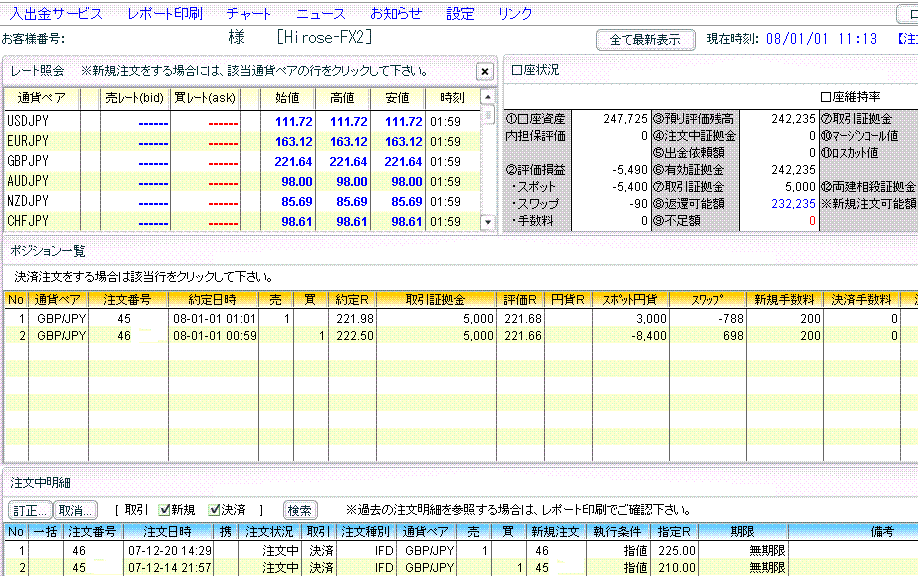Image resolution: width=923 pixels, height=579 pixels.
Task: Click the 取引証拠金 header in positions table
Action: (x=436, y=300)
